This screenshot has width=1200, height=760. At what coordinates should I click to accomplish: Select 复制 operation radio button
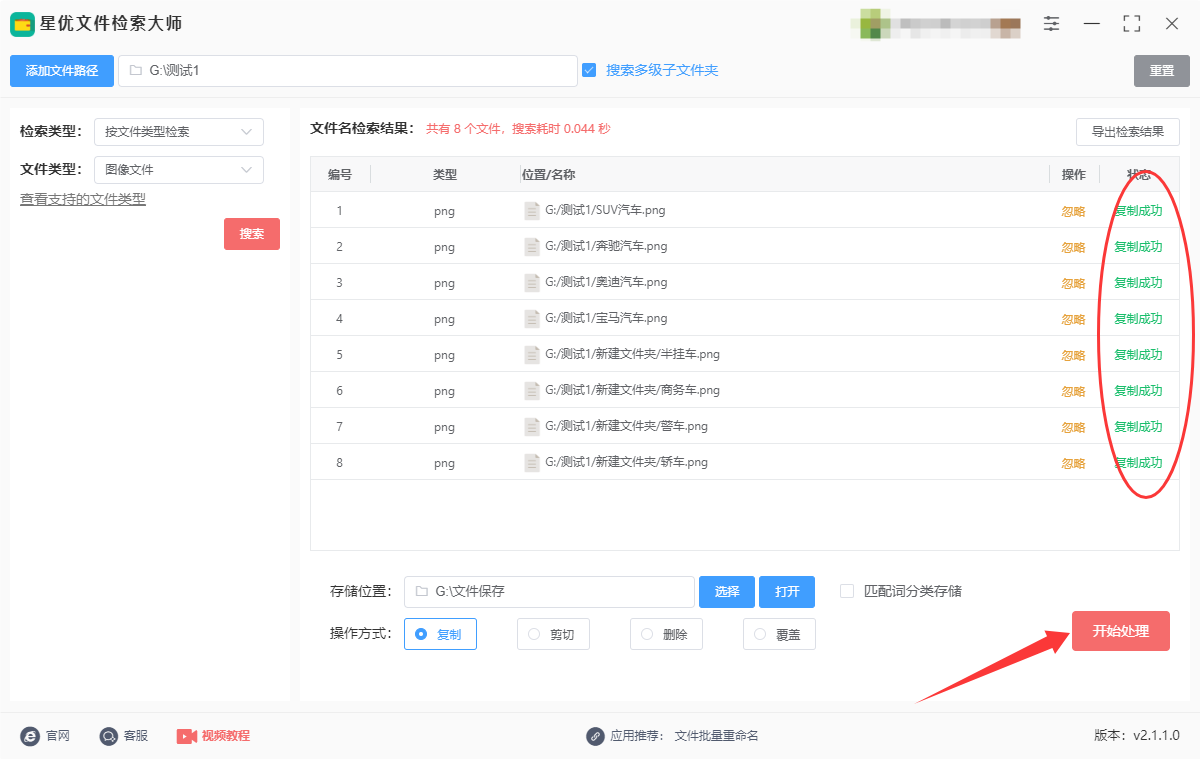(x=420, y=634)
